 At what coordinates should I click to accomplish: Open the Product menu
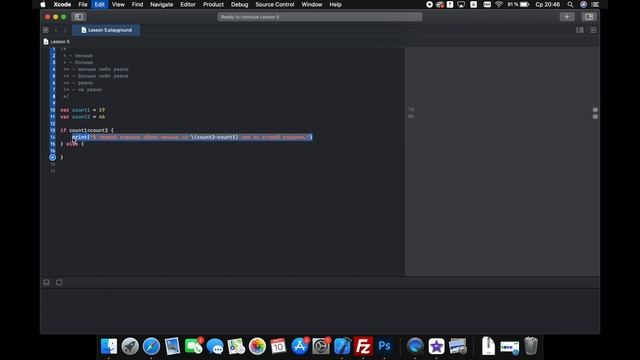(x=213, y=4)
